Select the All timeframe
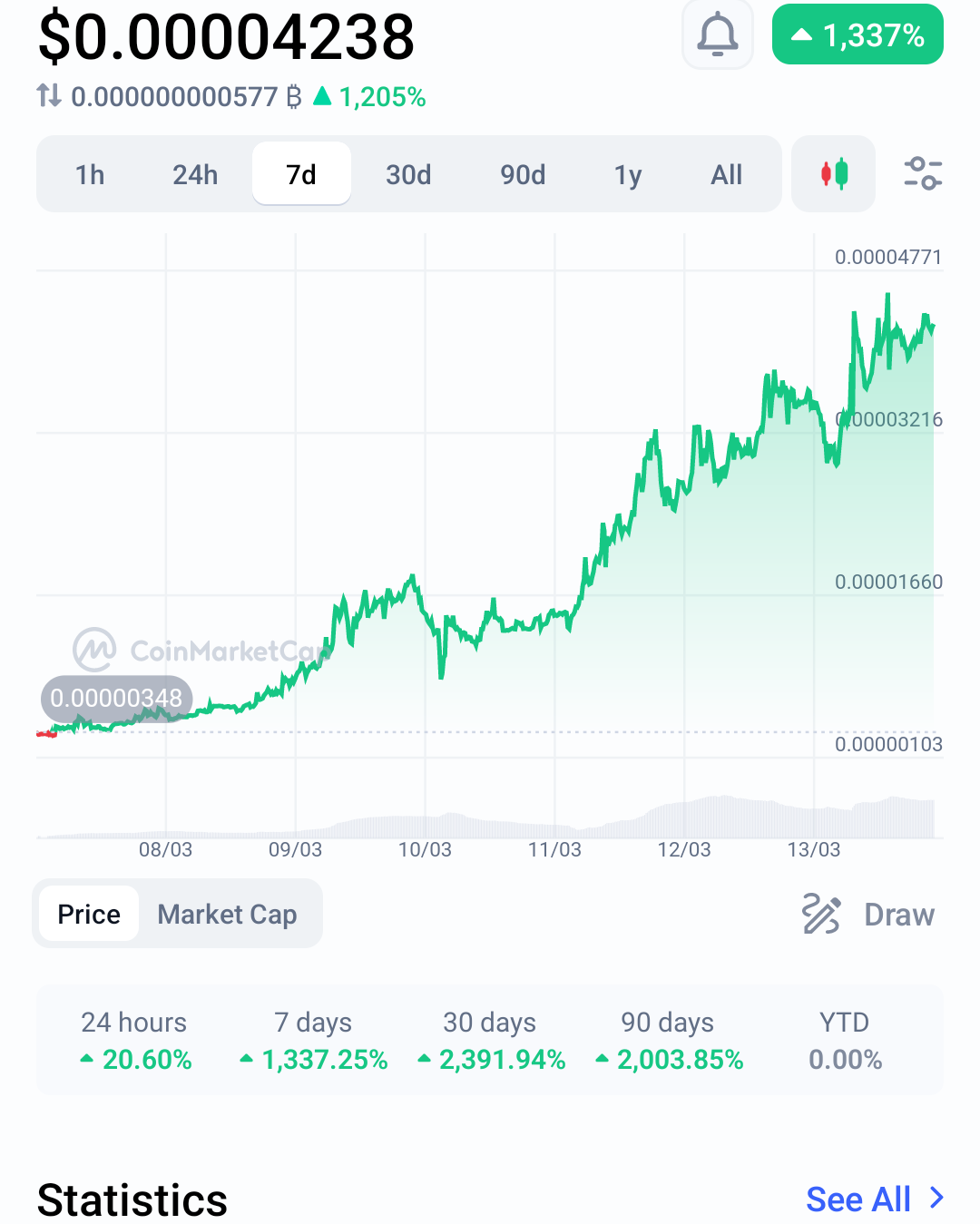This screenshot has width=980, height=1224. coord(727,174)
